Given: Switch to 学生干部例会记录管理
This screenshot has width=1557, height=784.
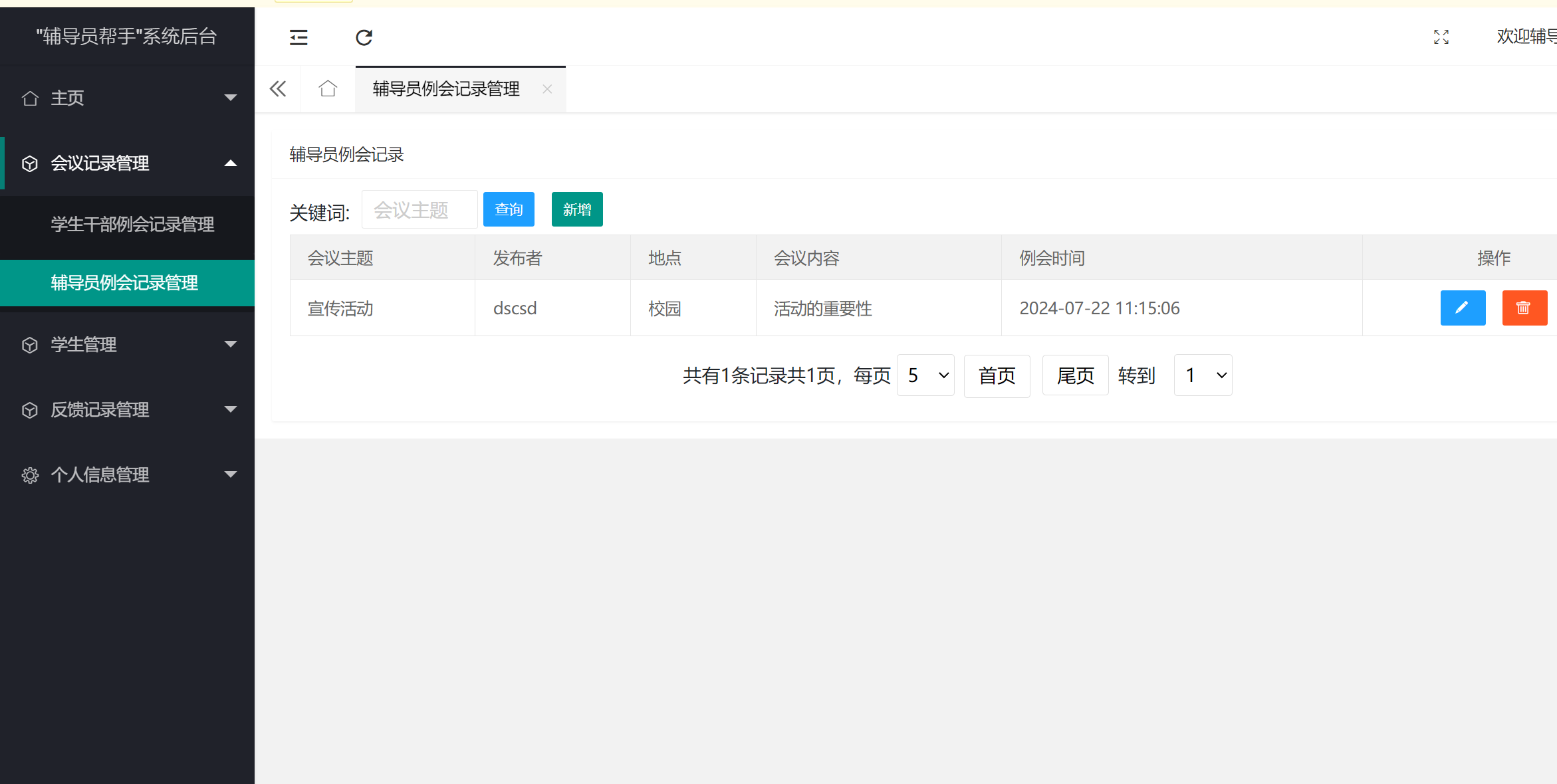Looking at the screenshot, I should coord(132,225).
